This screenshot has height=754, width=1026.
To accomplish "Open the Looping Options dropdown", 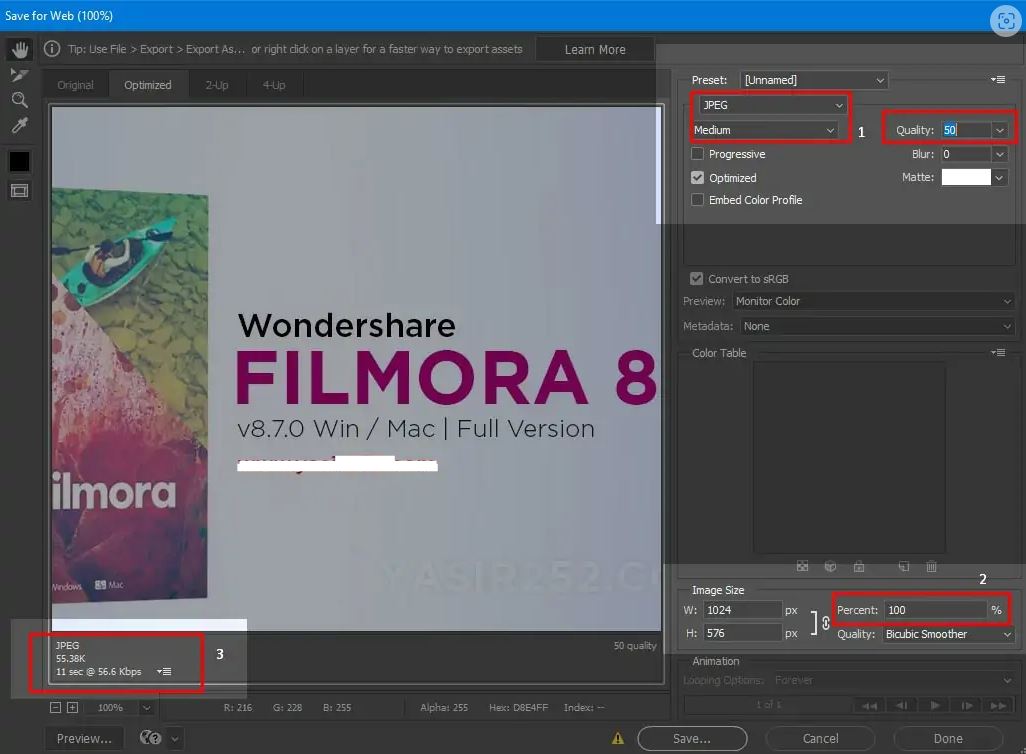I will (x=893, y=681).
